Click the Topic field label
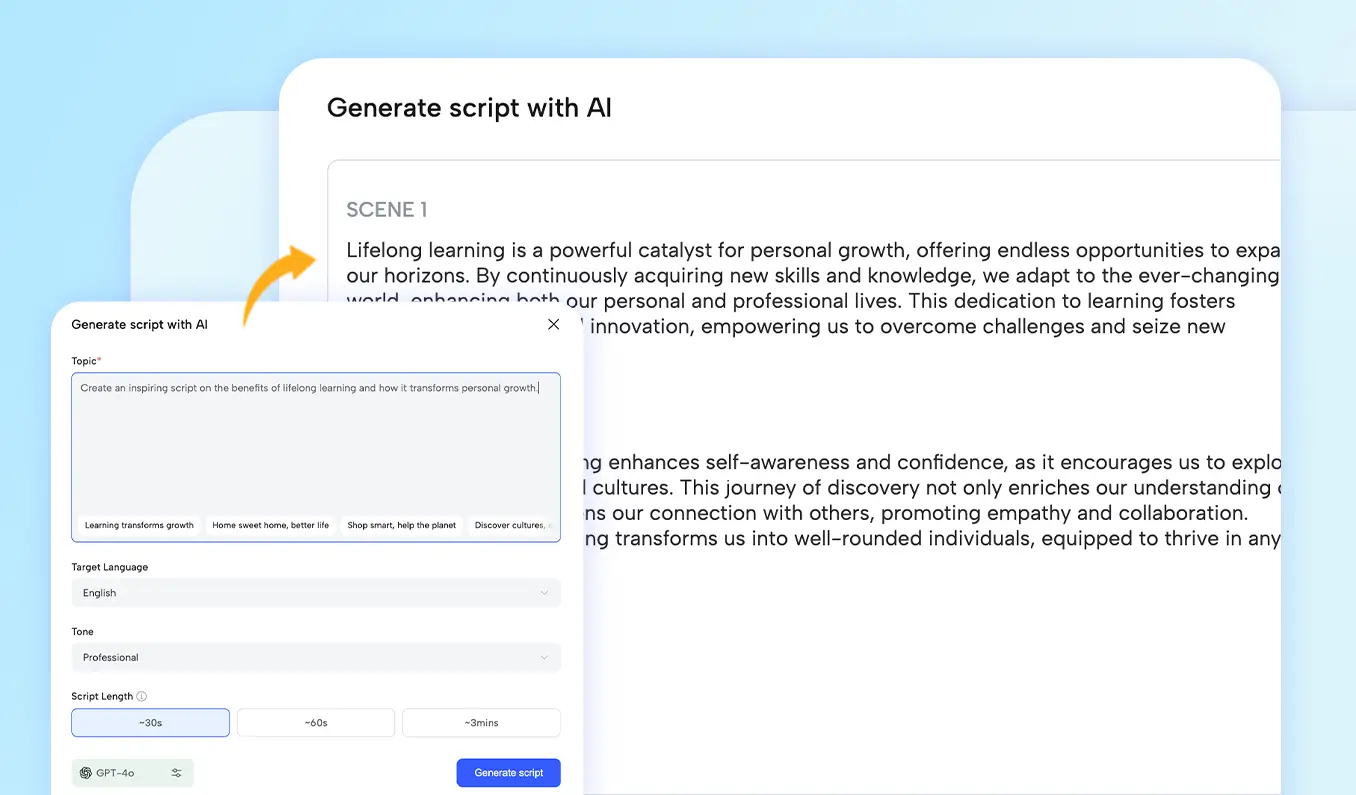This screenshot has width=1356, height=795. pyautogui.click(x=86, y=360)
